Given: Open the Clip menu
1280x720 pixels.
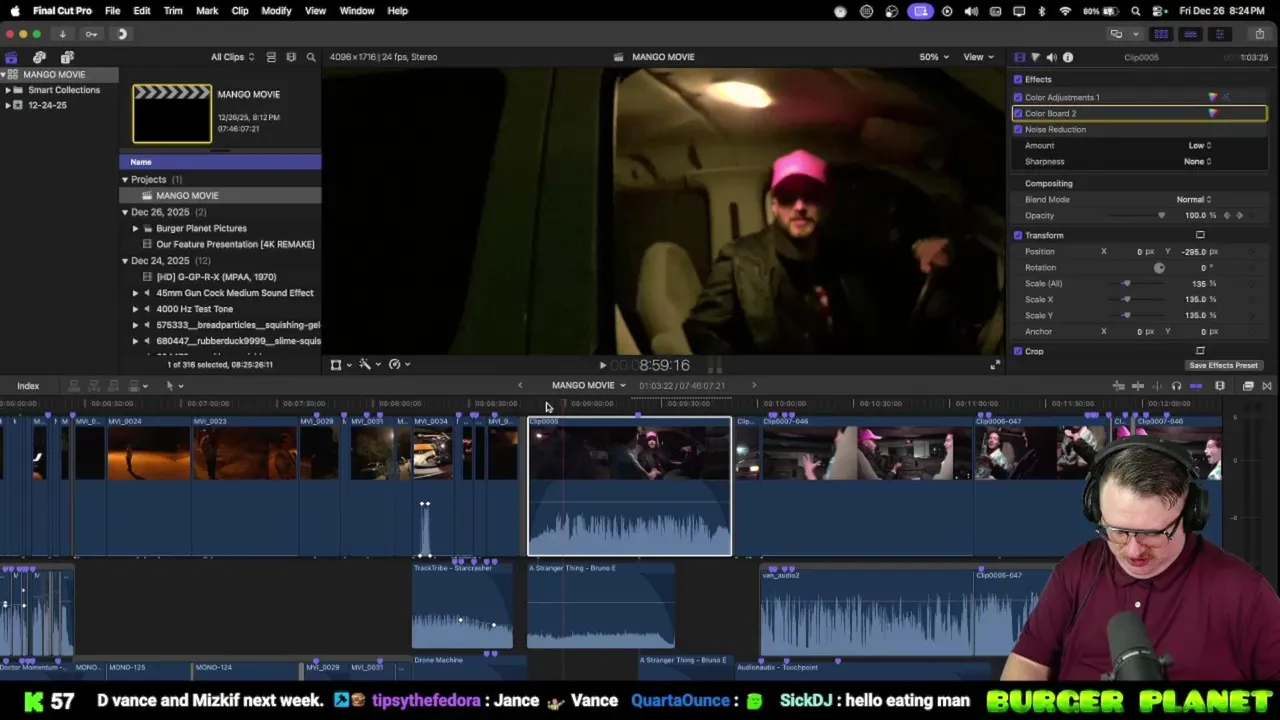Looking at the screenshot, I should click(x=240, y=10).
